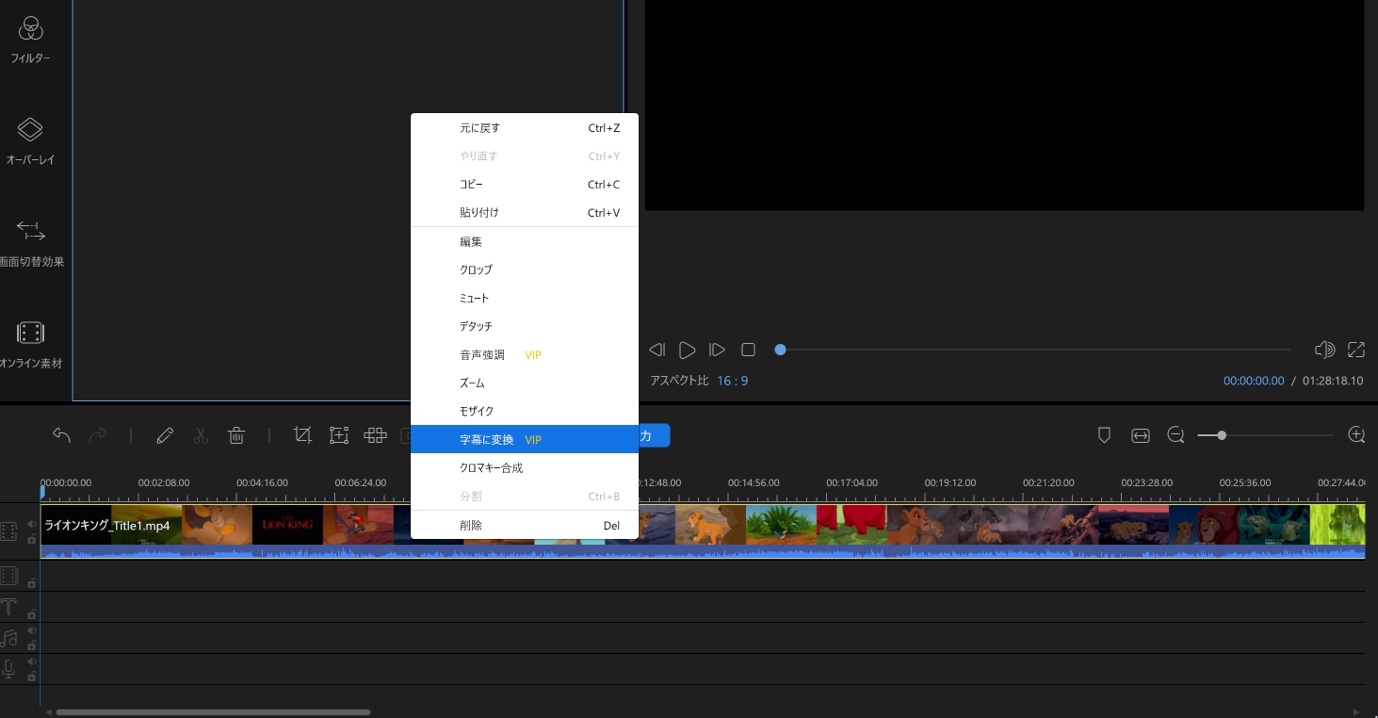Viewport: 1378px width, 718px height.
Task: Click the preview playback progress slider
Action: [1033, 350]
